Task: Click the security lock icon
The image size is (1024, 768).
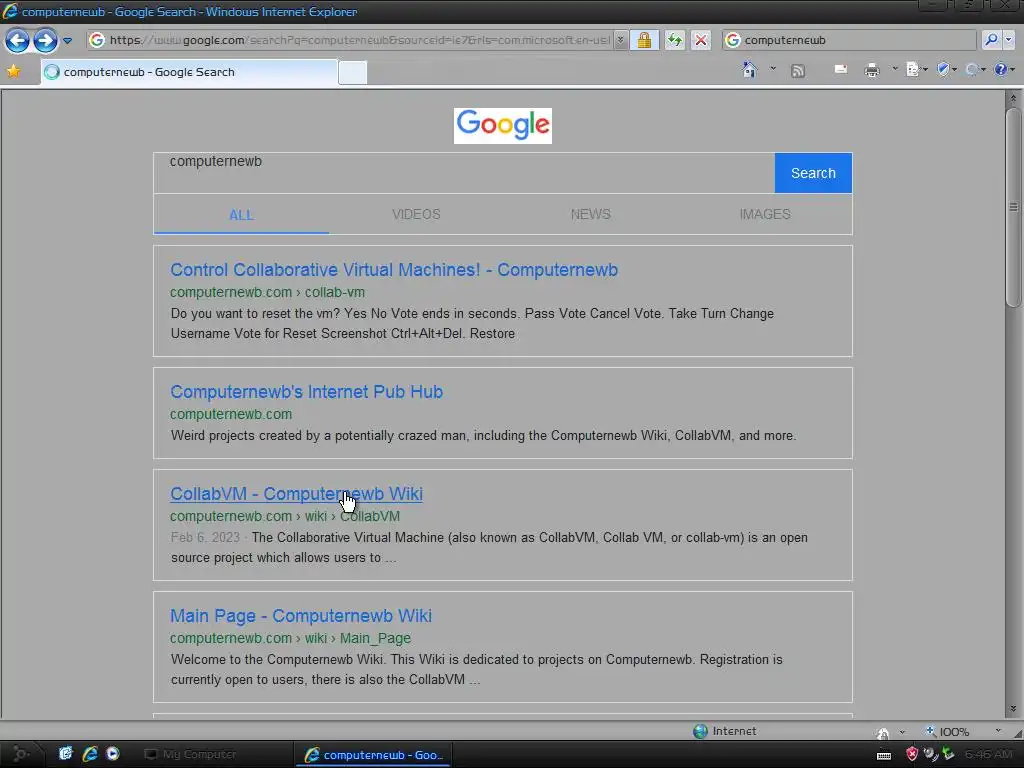Action: 644,40
